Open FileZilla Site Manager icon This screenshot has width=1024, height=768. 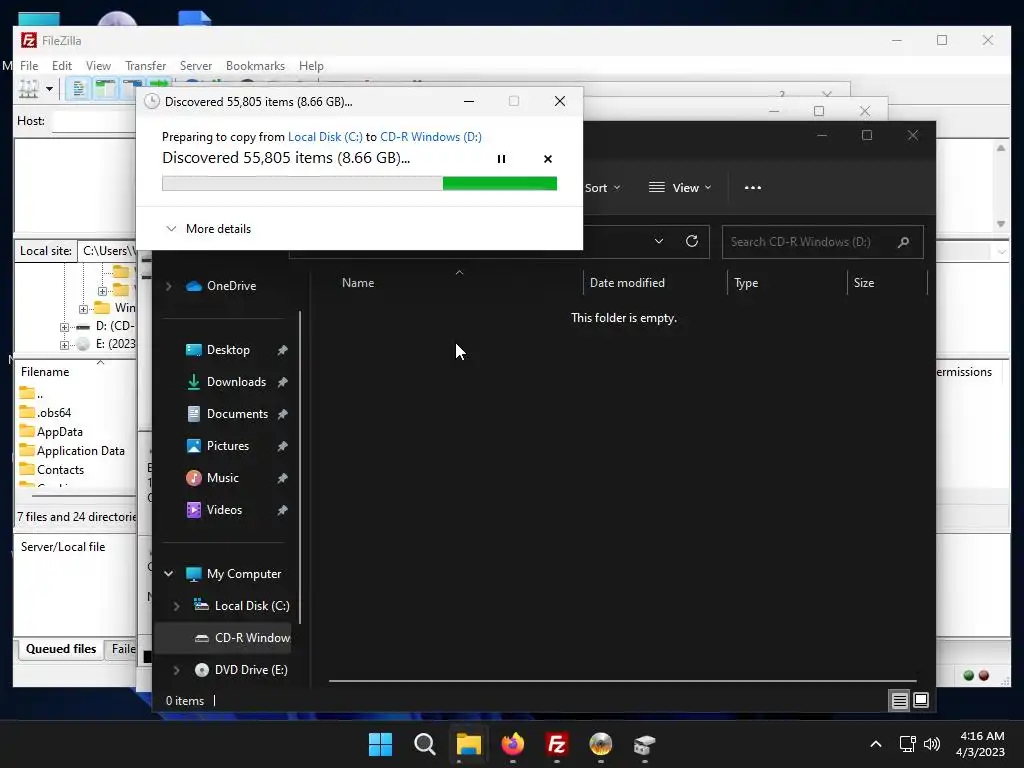[x=29, y=88]
